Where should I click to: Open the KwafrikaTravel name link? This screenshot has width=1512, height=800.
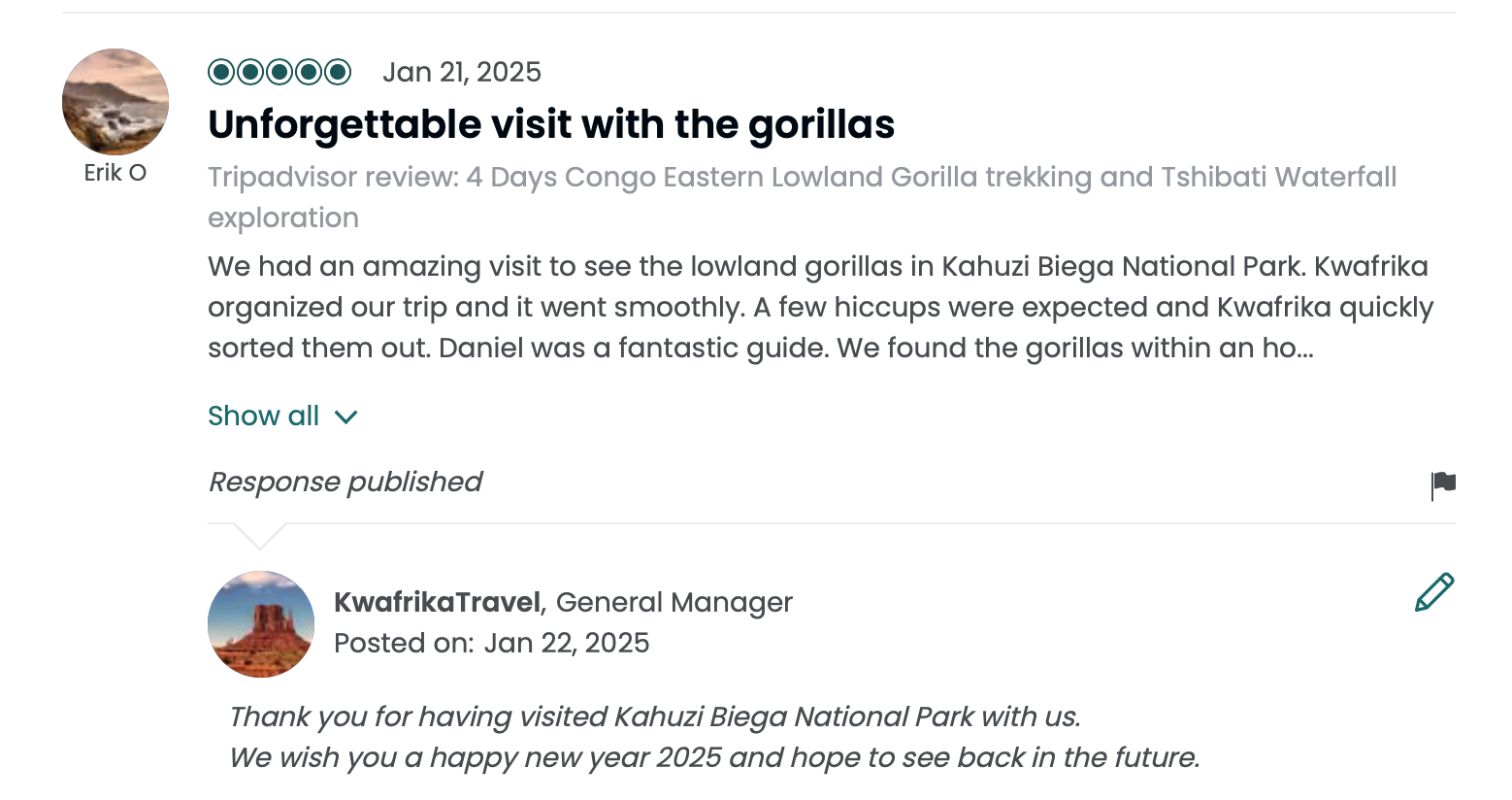coord(437,602)
